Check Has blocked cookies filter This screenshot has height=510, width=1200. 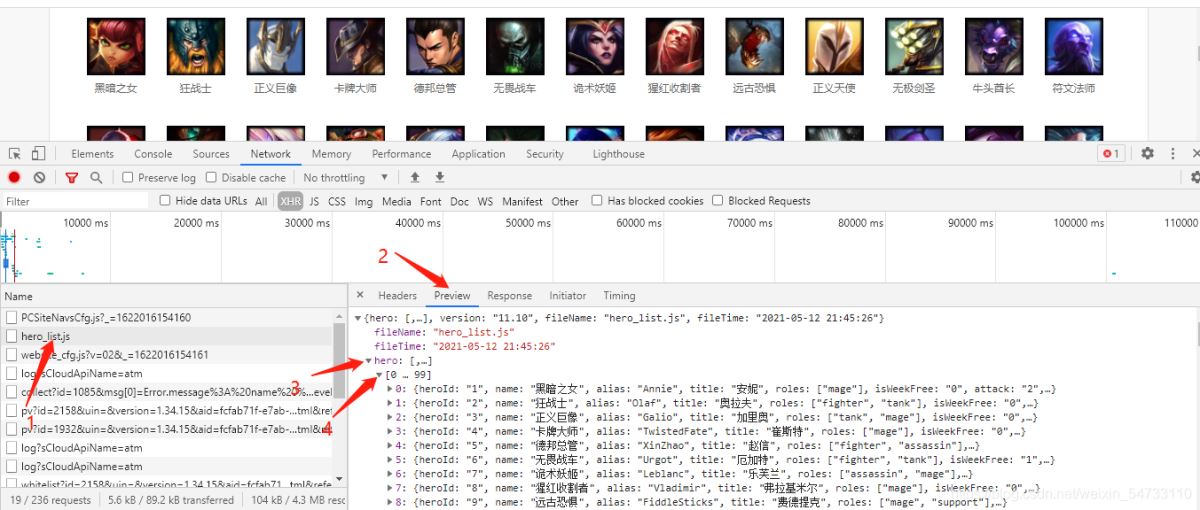[x=597, y=201]
